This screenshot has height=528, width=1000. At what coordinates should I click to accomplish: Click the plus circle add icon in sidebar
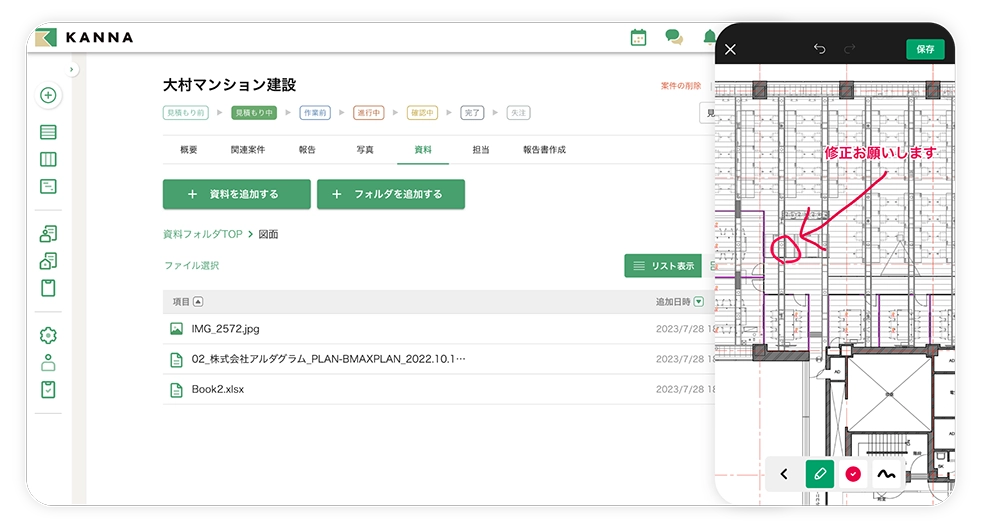(x=48, y=95)
